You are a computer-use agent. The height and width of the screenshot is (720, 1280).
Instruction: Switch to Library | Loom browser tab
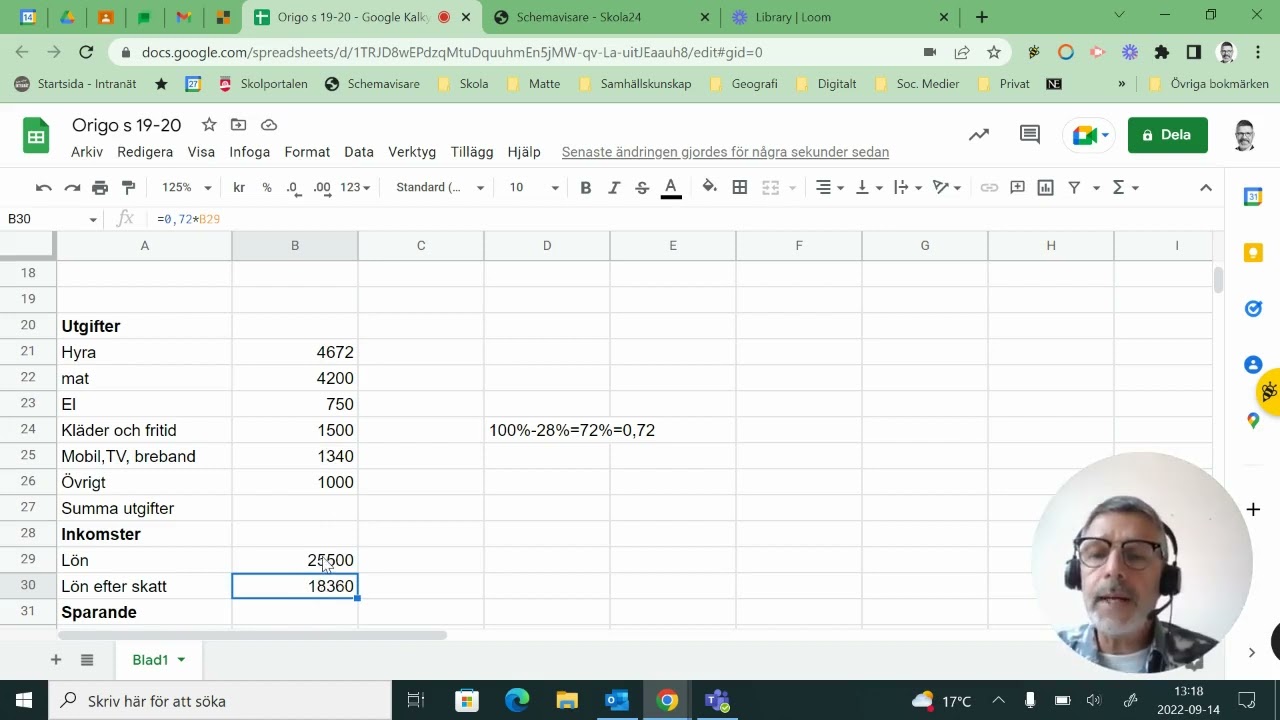(838, 17)
